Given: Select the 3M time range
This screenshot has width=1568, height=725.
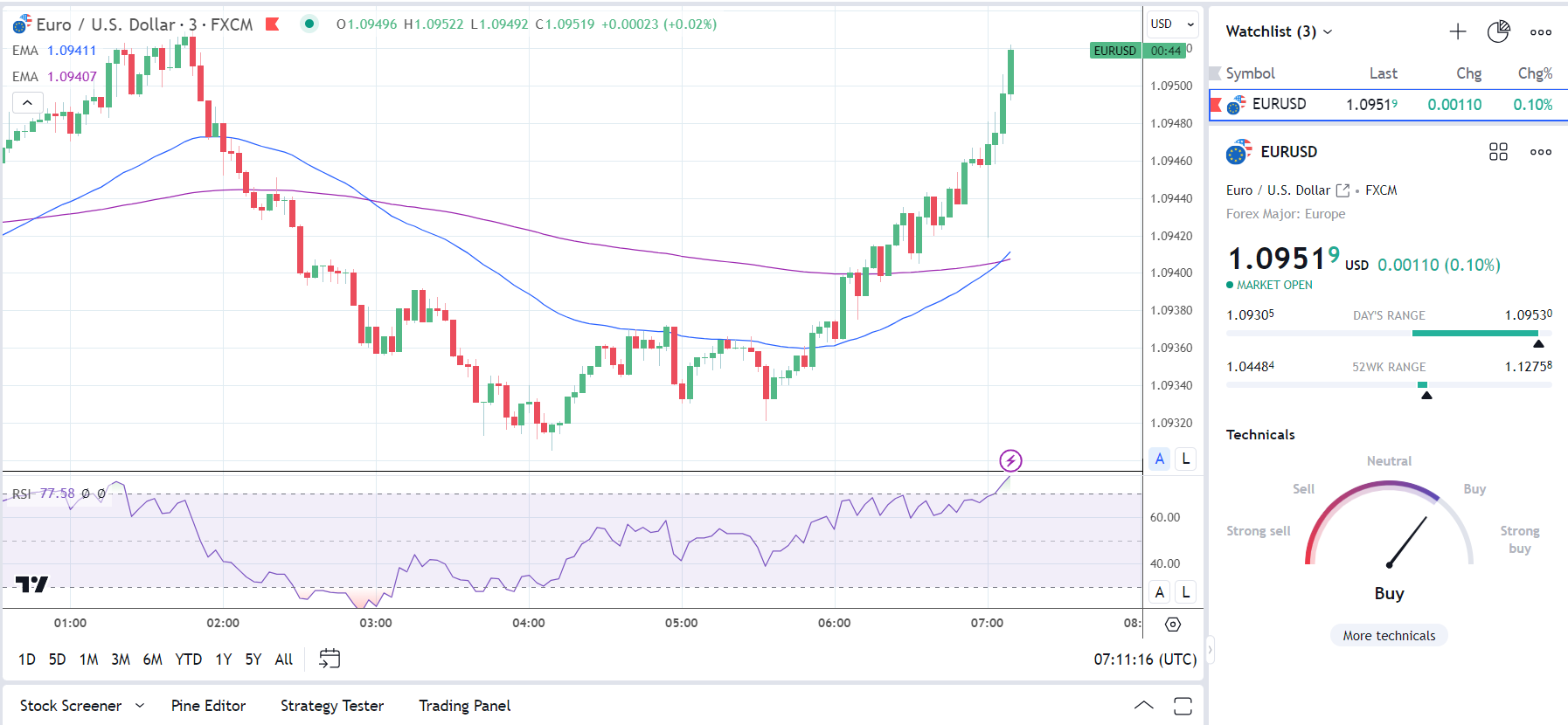Looking at the screenshot, I should coord(121,659).
